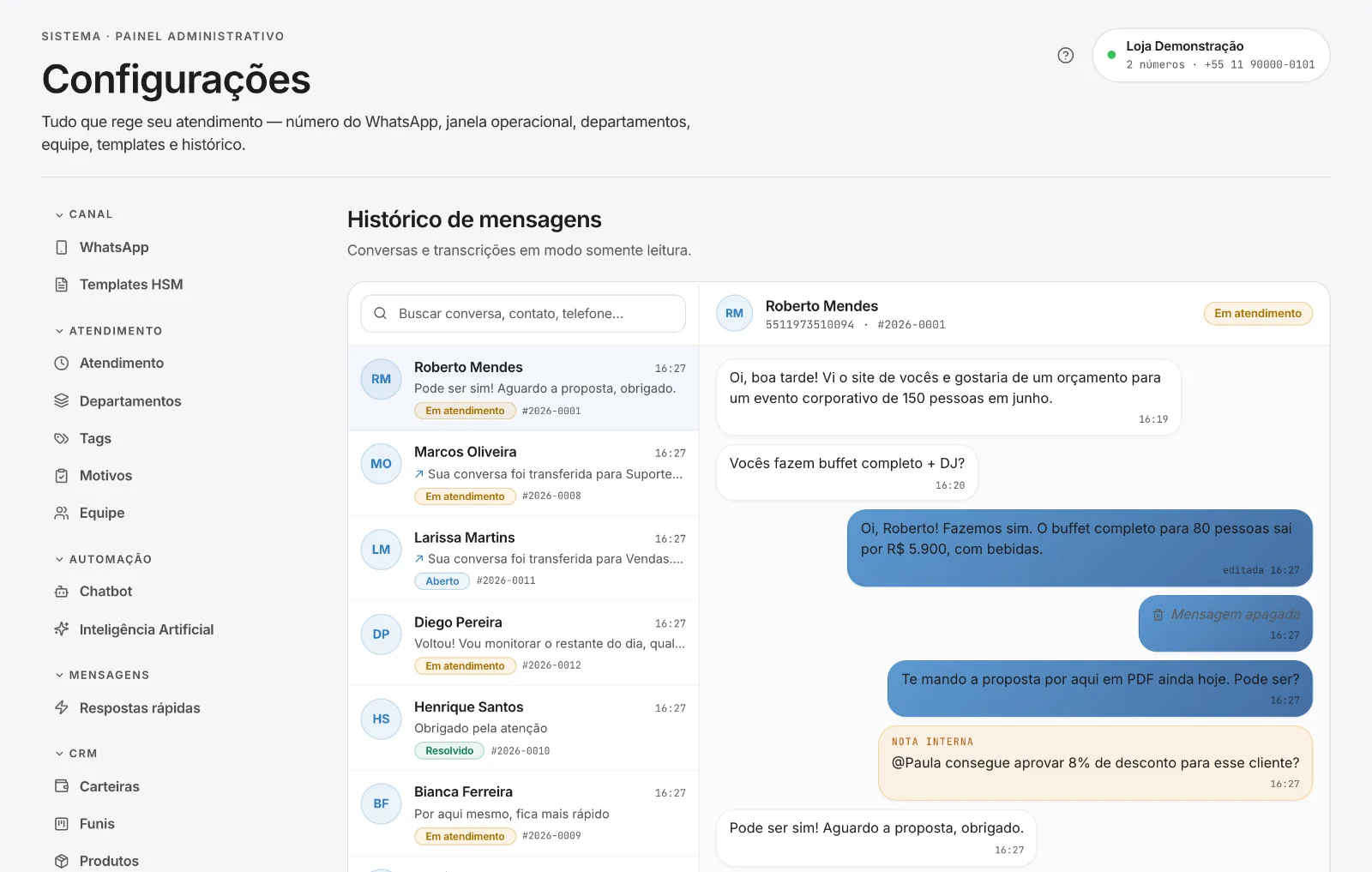This screenshot has width=1372, height=872.
Task: Click the DP avatar for Diego Pereira
Action: click(382, 634)
